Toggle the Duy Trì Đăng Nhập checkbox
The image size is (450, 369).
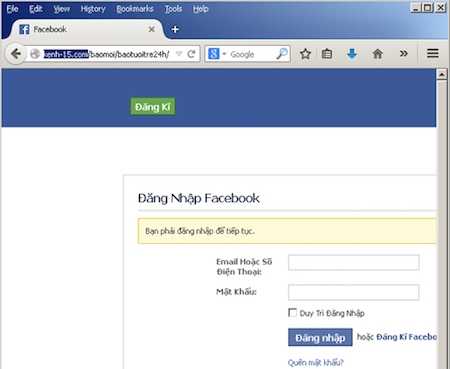pyautogui.click(x=292, y=313)
